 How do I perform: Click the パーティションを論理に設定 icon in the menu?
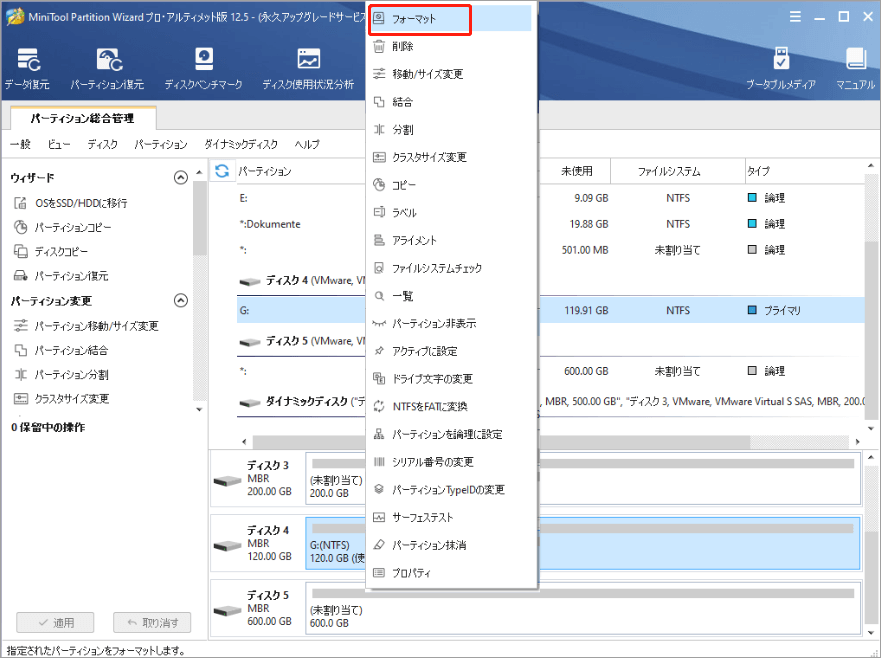(379, 434)
